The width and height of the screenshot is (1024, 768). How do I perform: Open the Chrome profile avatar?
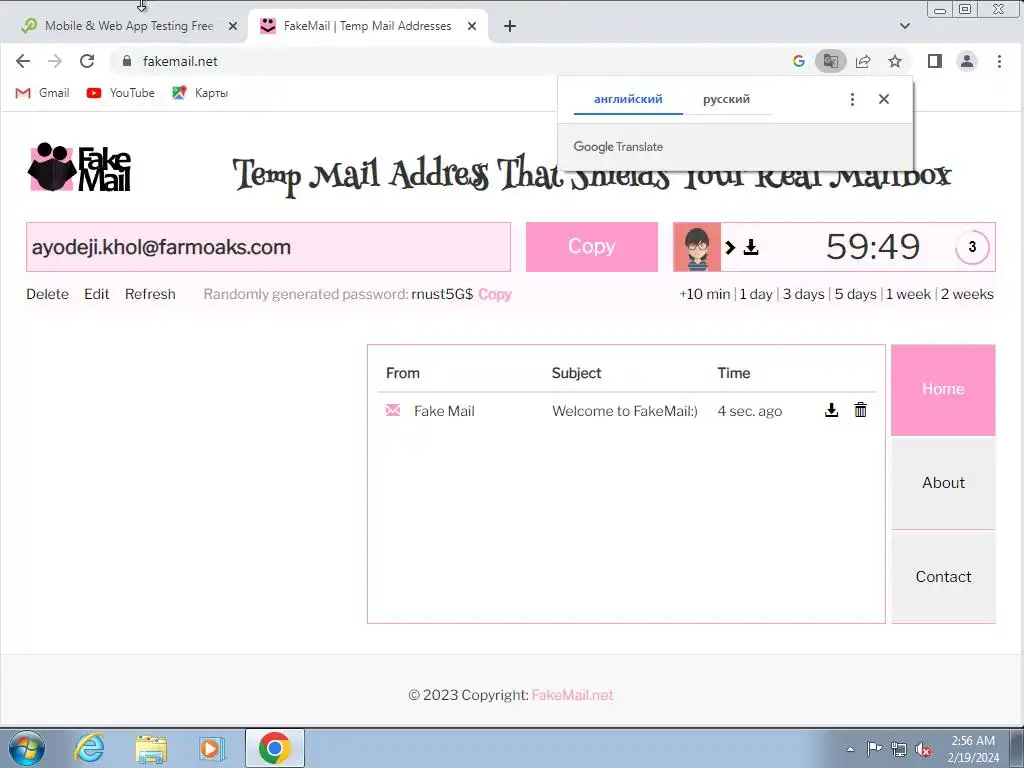[967, 61]
